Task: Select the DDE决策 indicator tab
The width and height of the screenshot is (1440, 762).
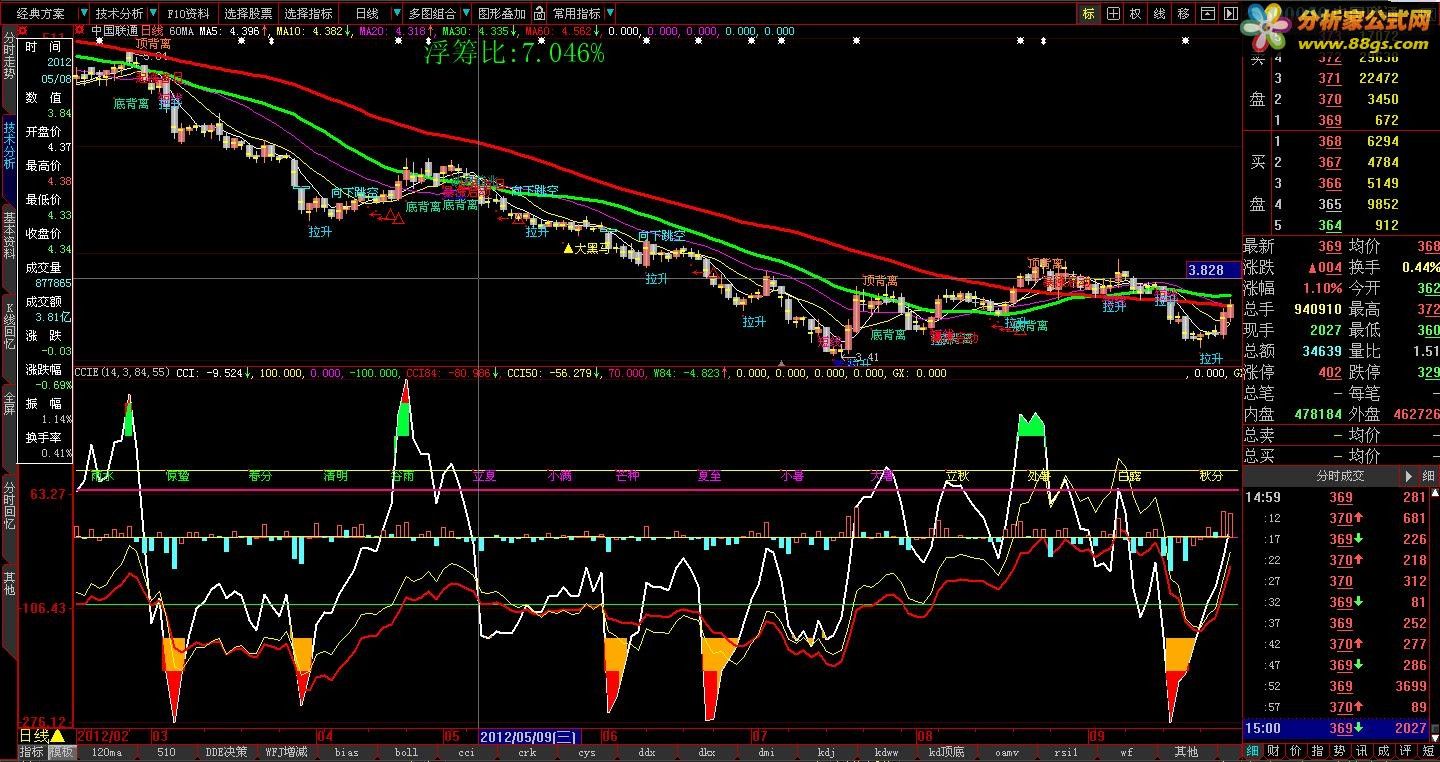Action: (226, 752)
